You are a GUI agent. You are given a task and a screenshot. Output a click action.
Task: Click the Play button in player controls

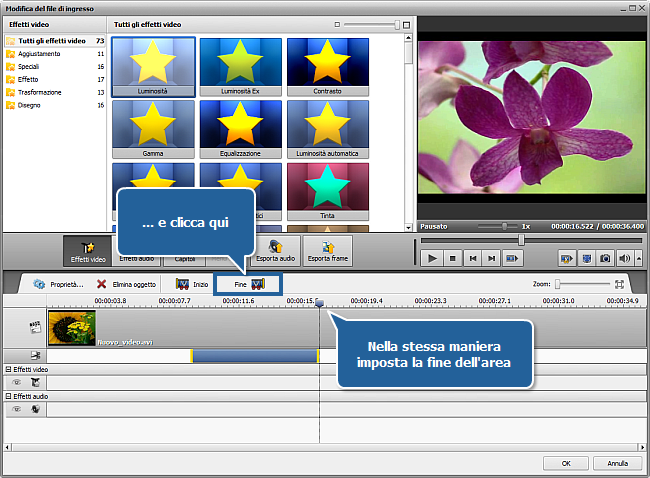coord(432,258)
